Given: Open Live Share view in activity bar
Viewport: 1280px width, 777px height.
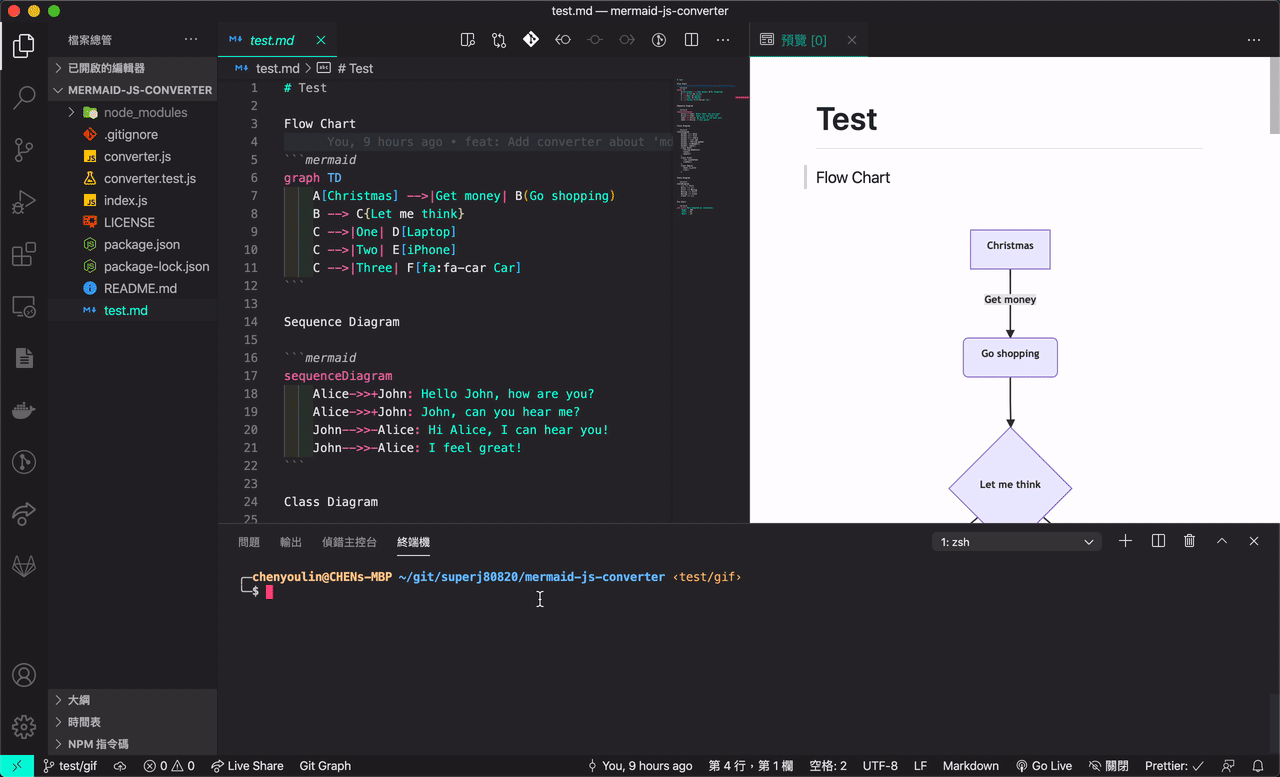Looking at the screenshot, I should click(x=24, y=514).
